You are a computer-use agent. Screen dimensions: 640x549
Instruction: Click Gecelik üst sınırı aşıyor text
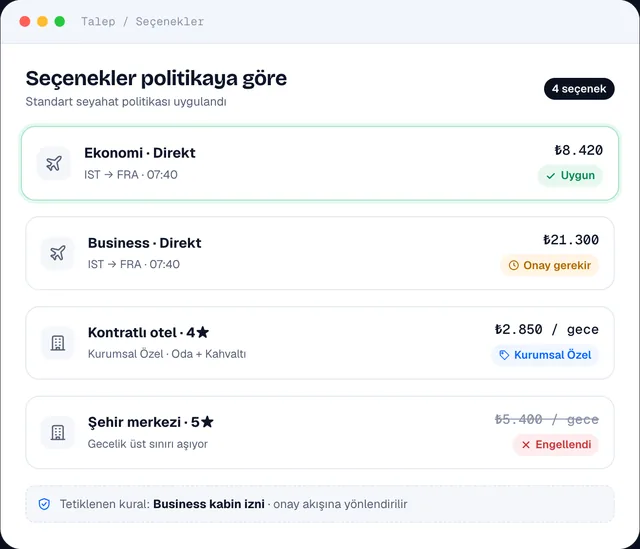tap(147, 444)
